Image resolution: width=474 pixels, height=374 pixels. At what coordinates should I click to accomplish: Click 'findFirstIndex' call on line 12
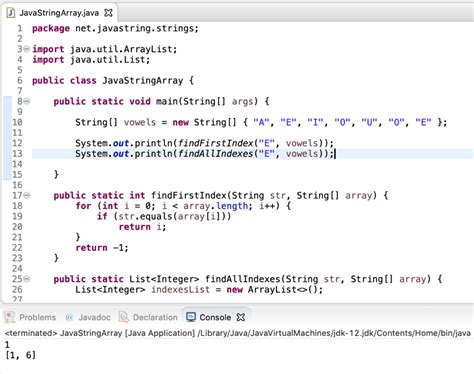pyautogui.click(x=215, y=143)
